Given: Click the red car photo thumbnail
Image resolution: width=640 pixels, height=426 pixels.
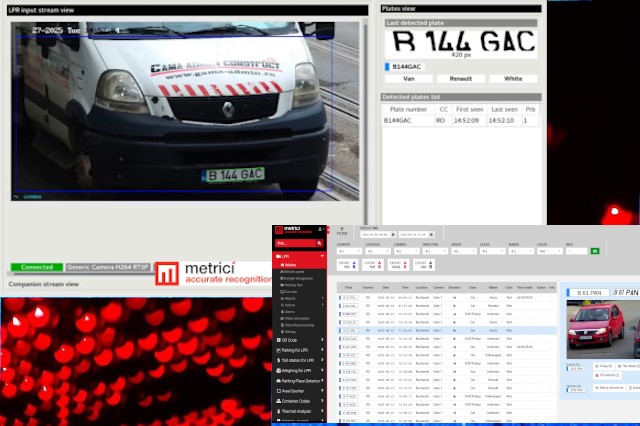Looking at the screenshot, I should 603,329.
